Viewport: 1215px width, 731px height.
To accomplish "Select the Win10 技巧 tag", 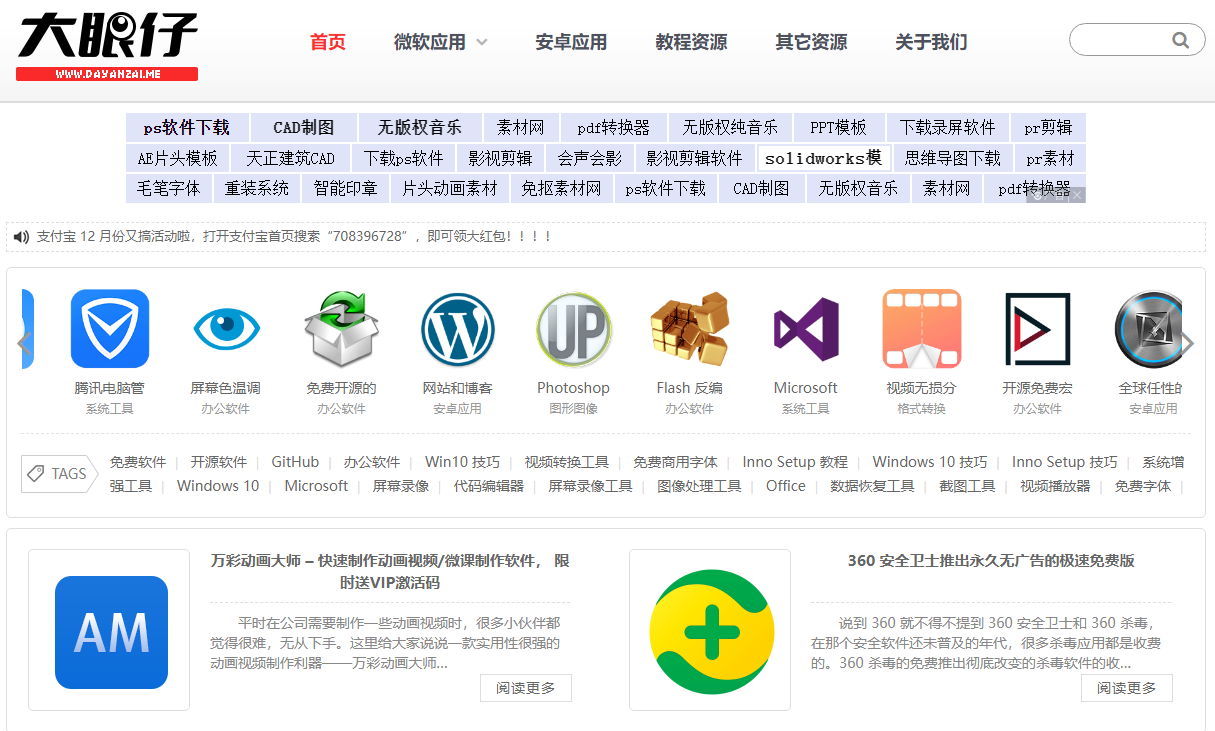I will [462, 462].
